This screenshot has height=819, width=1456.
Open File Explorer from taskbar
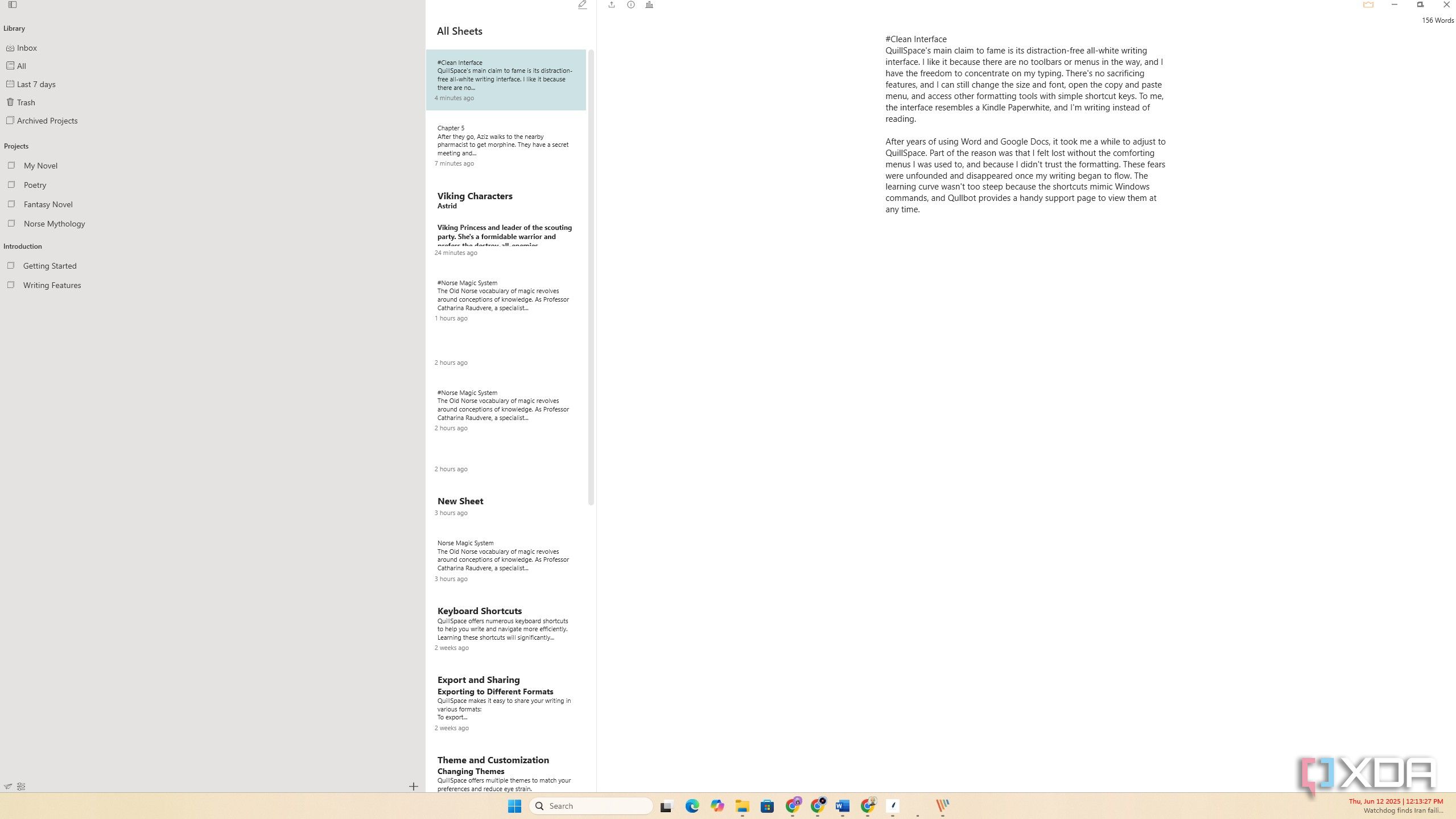pyautogui.click(x=742, y=805)
